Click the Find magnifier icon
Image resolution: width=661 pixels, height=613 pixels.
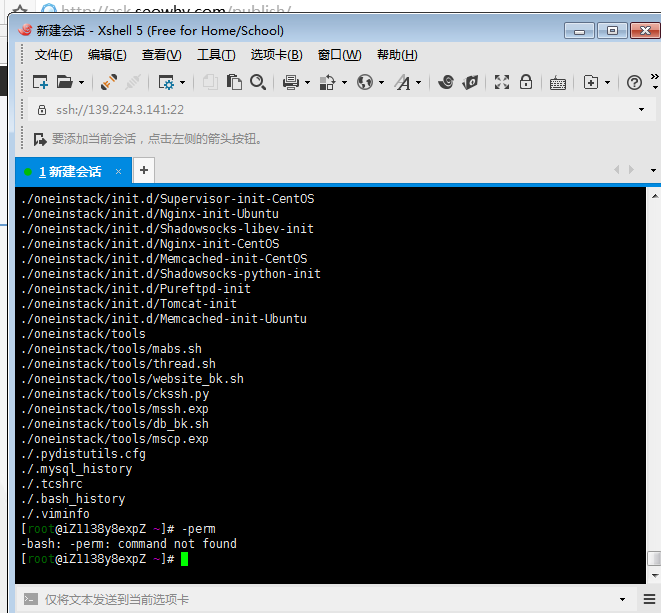[258, 82]
